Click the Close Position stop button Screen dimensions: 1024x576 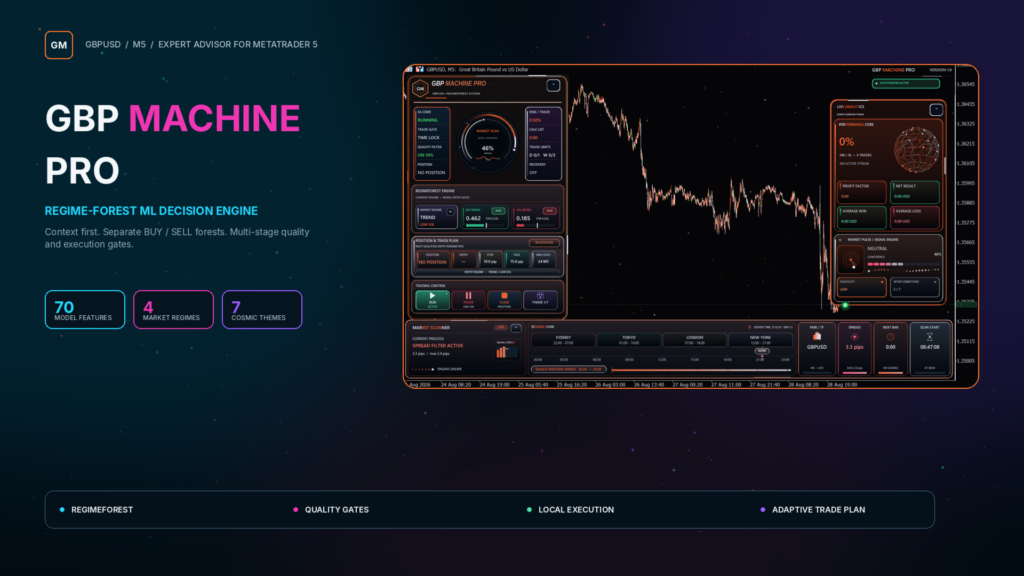coord(504,300)
